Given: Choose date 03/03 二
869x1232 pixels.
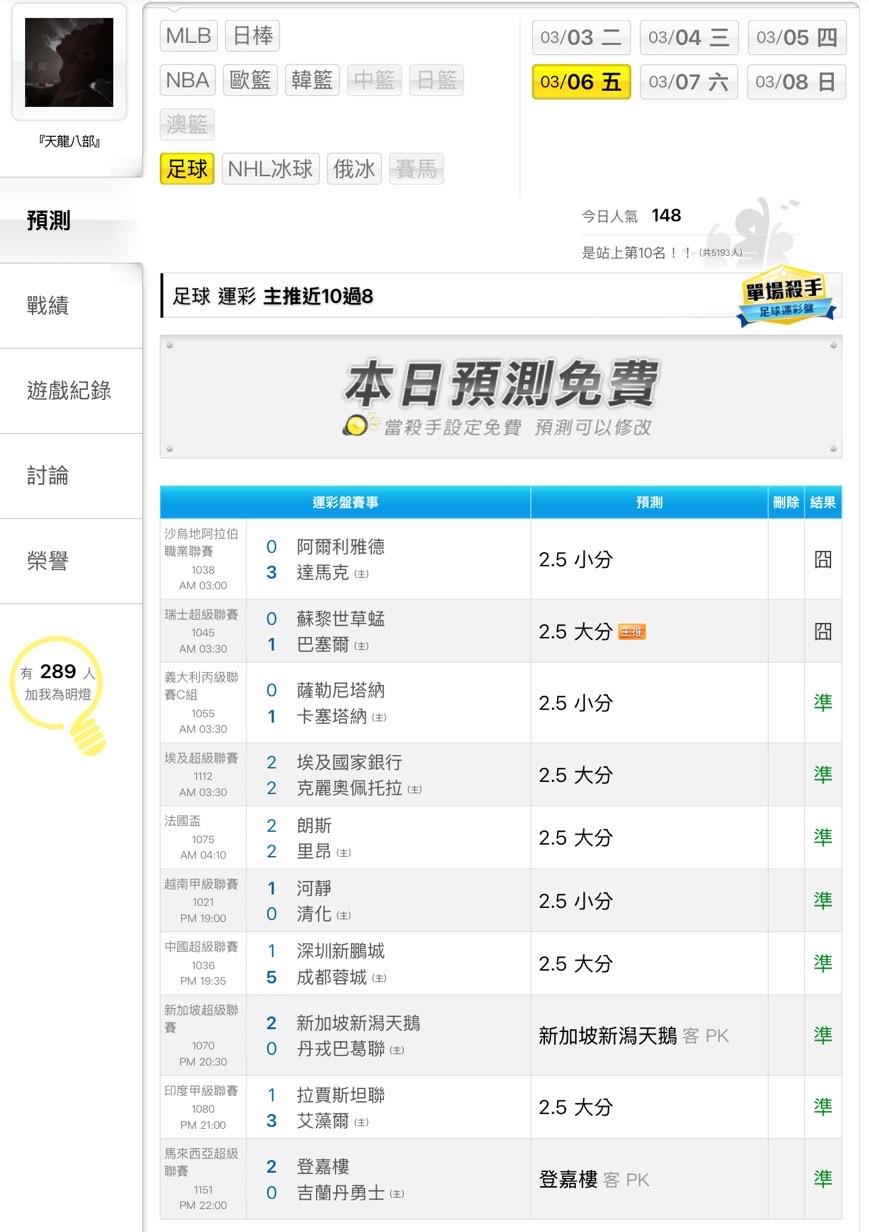Looking at the screenshot, I should point(582,38).
